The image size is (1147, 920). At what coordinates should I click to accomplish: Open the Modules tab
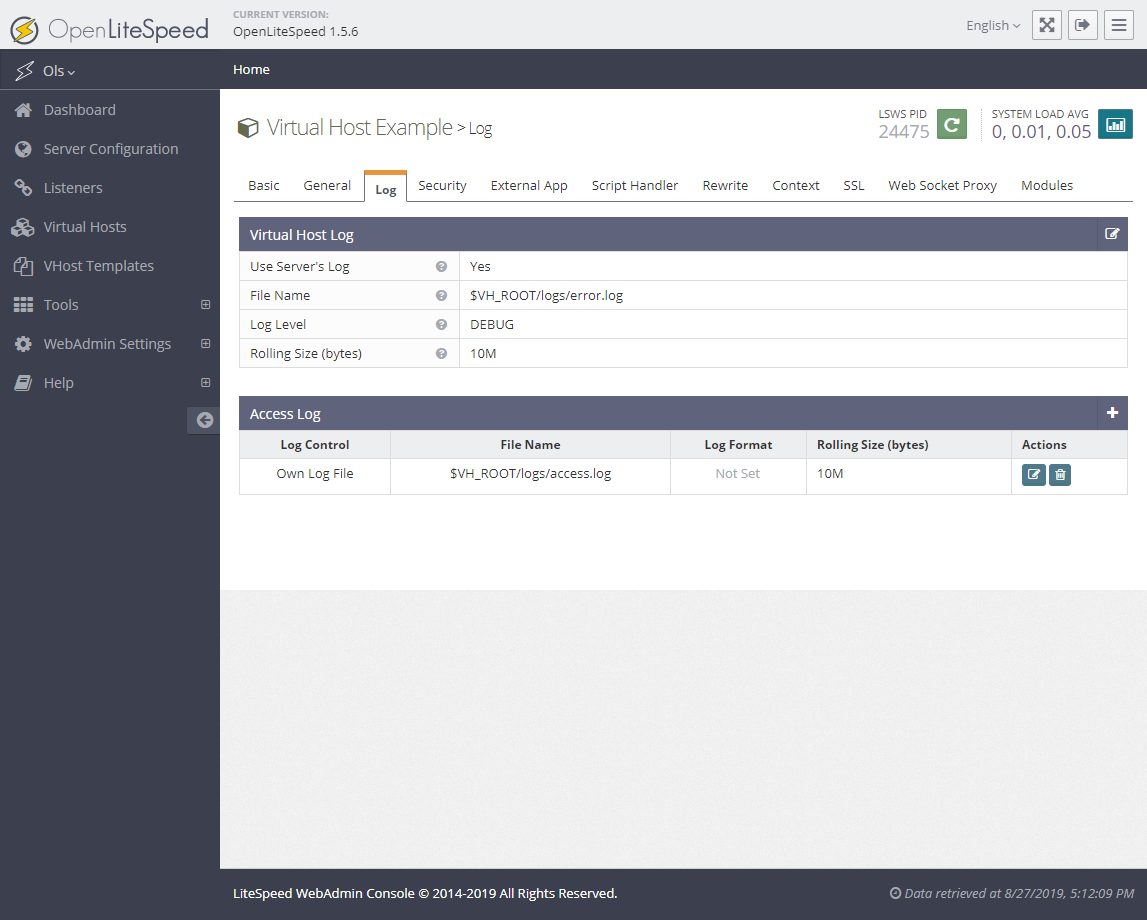1047,186
